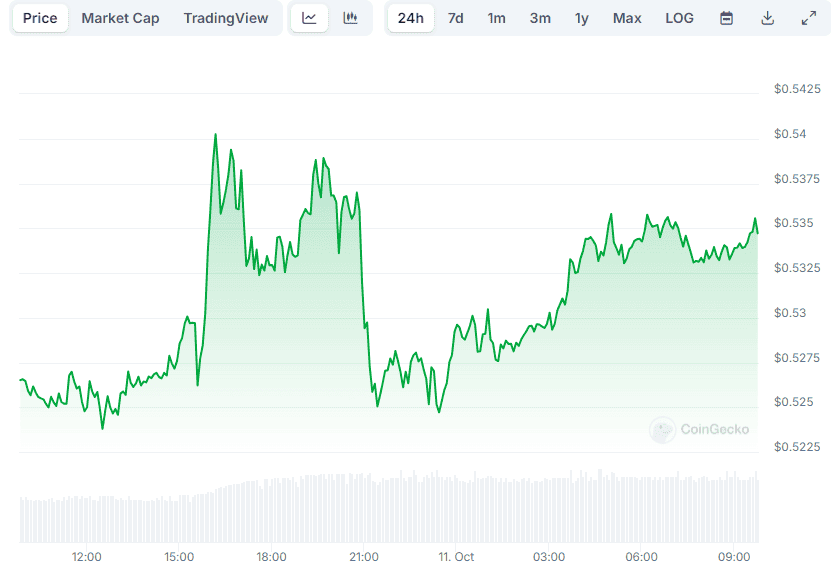Switch to TradingView tab
831x575 pixels.
226,18
